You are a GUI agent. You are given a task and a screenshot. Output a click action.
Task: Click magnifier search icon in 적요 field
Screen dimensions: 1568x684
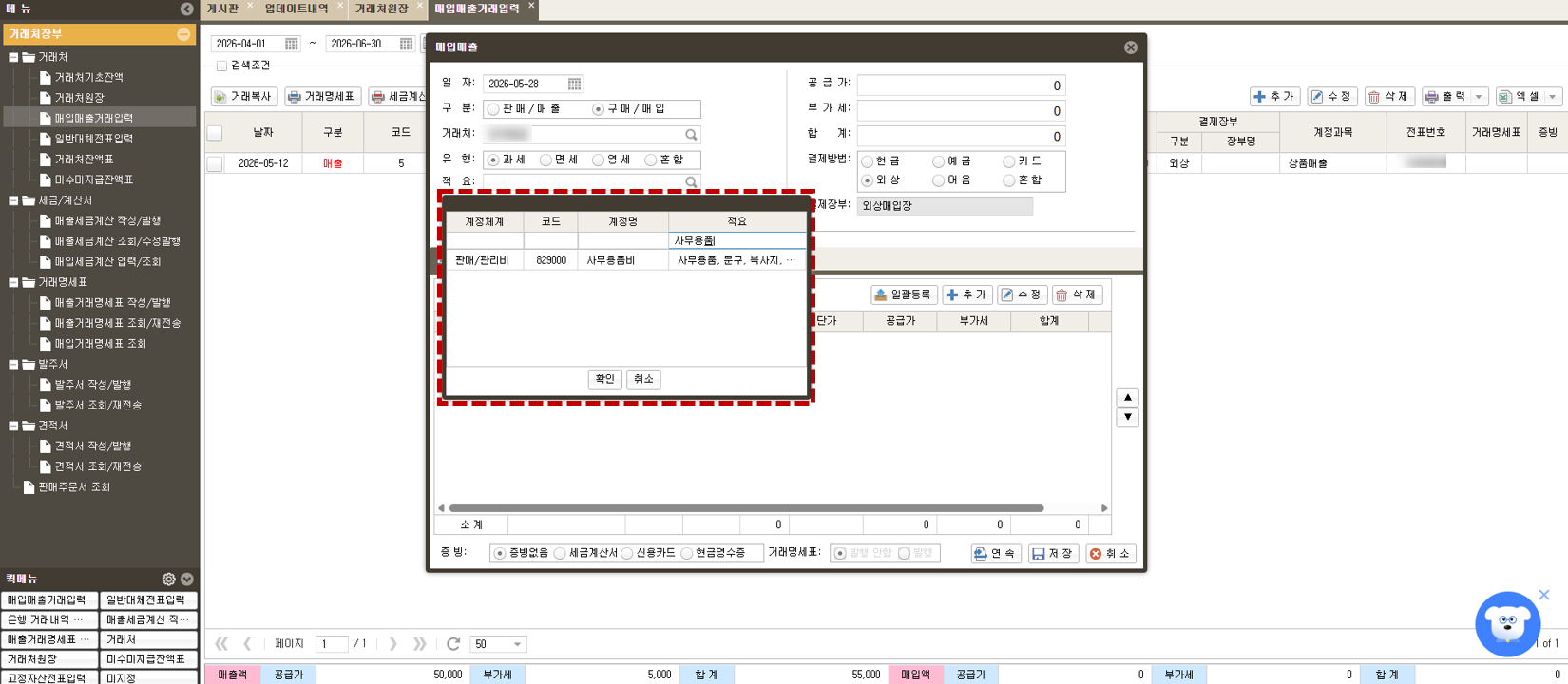[691, 181]
